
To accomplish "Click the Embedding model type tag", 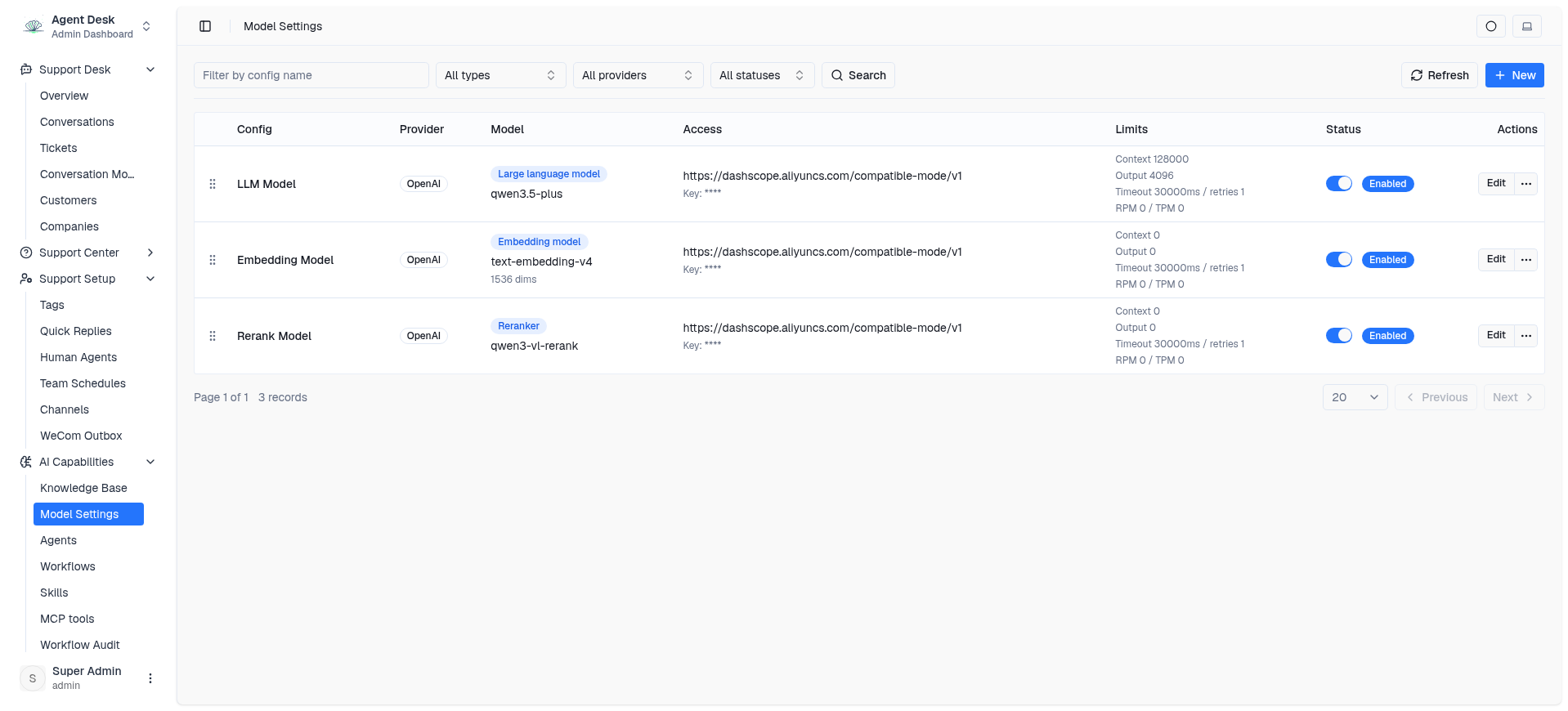I will tap(540, 242).
